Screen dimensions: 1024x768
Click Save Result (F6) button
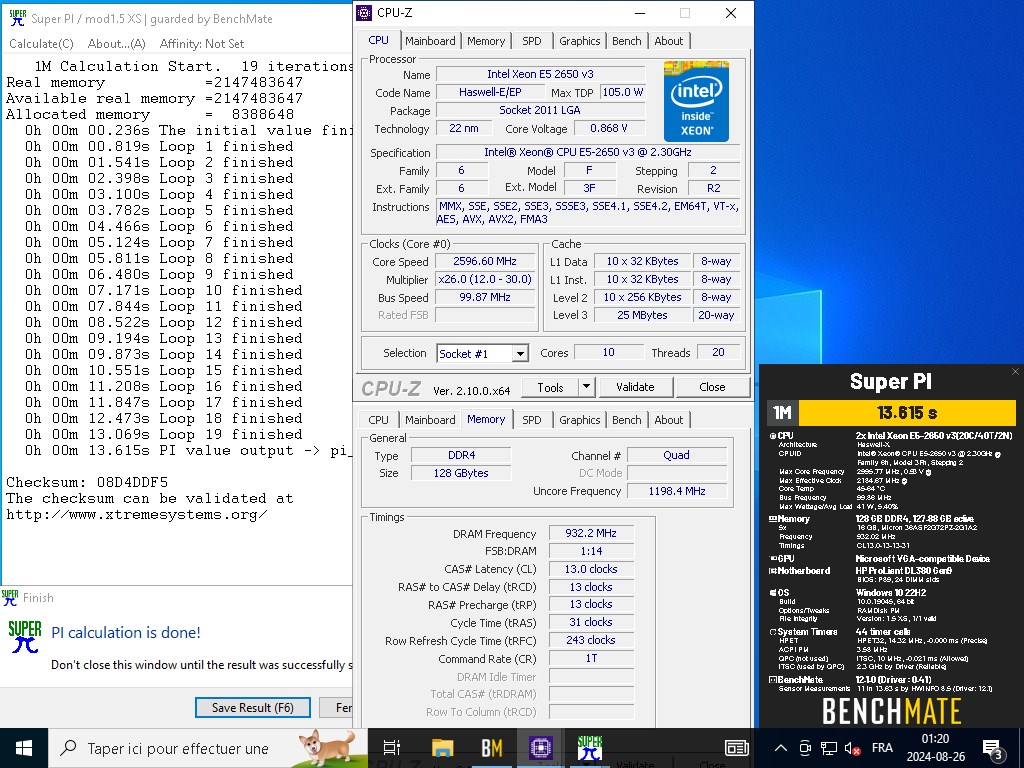tap(253, 707)
